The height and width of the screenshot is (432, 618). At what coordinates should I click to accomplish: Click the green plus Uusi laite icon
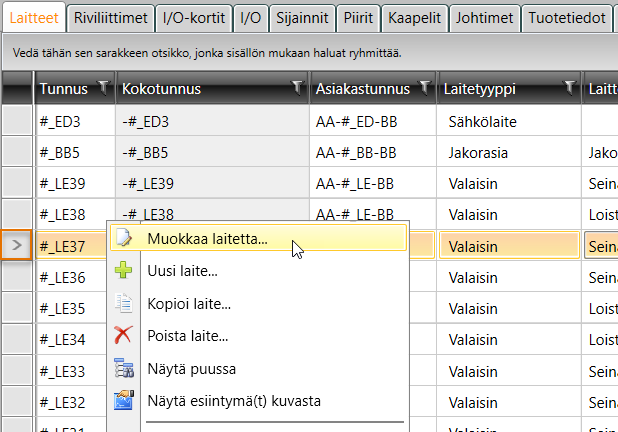pyautogui.click(x=124, y=270)
